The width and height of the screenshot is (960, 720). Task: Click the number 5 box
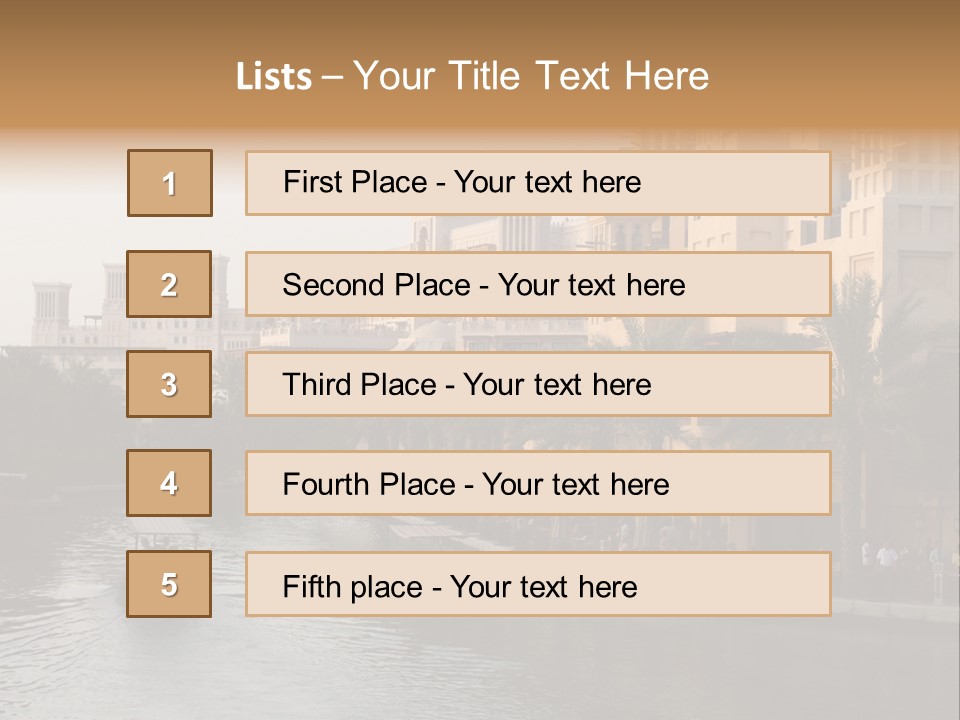[x=169, y=583]
